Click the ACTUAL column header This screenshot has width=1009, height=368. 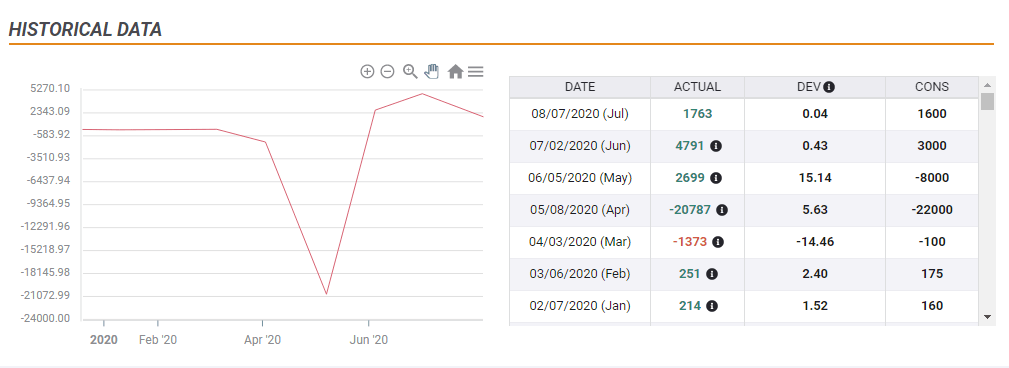698,87
